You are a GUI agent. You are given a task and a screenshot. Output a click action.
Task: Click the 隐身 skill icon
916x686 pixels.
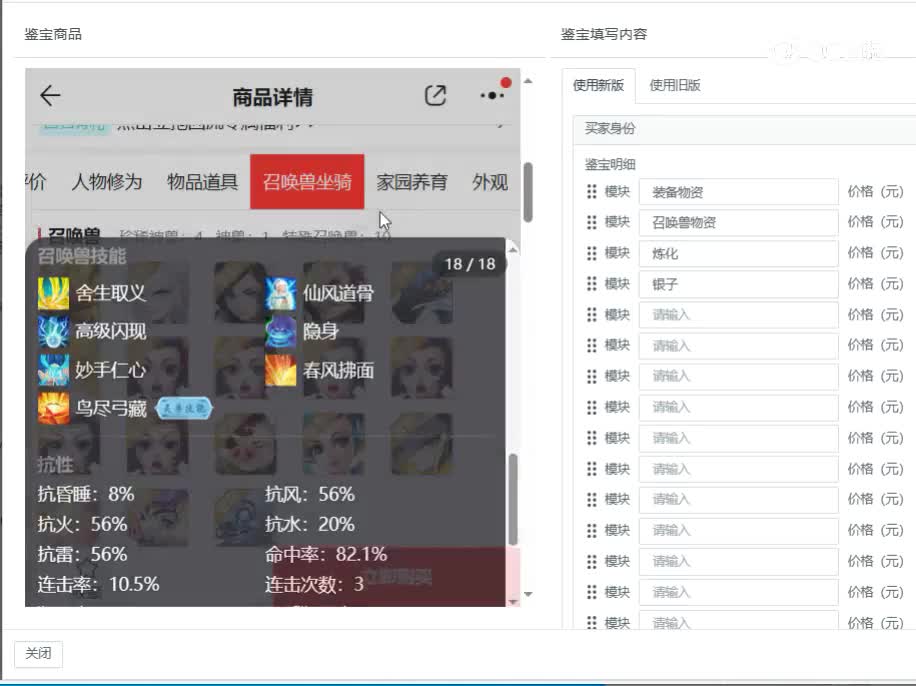coord(280,332)
